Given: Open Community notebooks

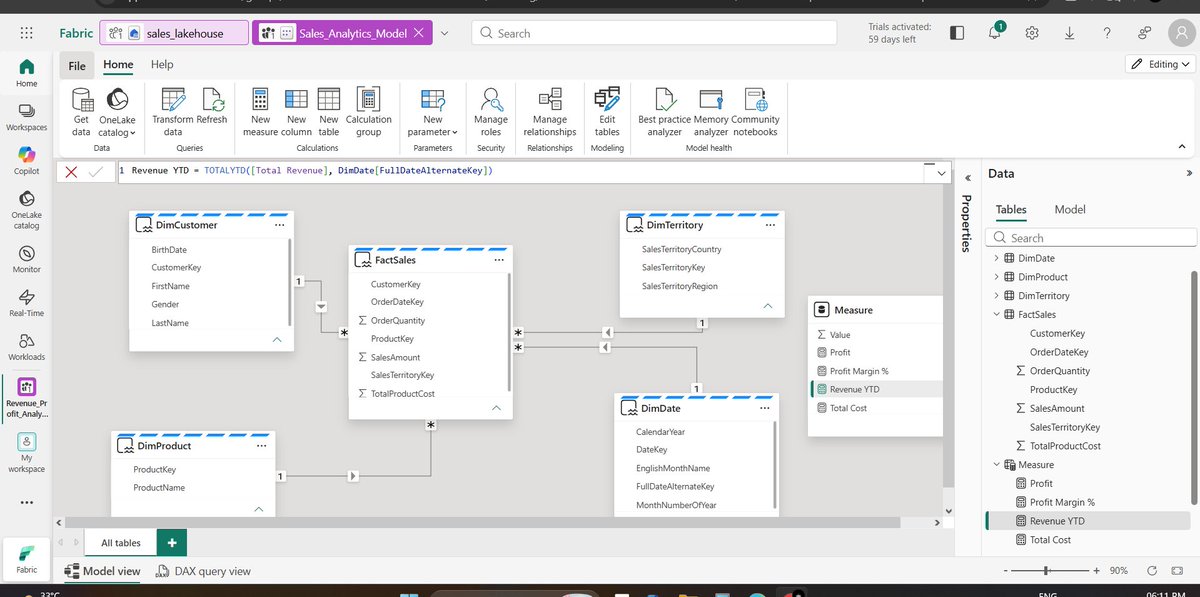Looking at the screenshot, I should [755, 112].
